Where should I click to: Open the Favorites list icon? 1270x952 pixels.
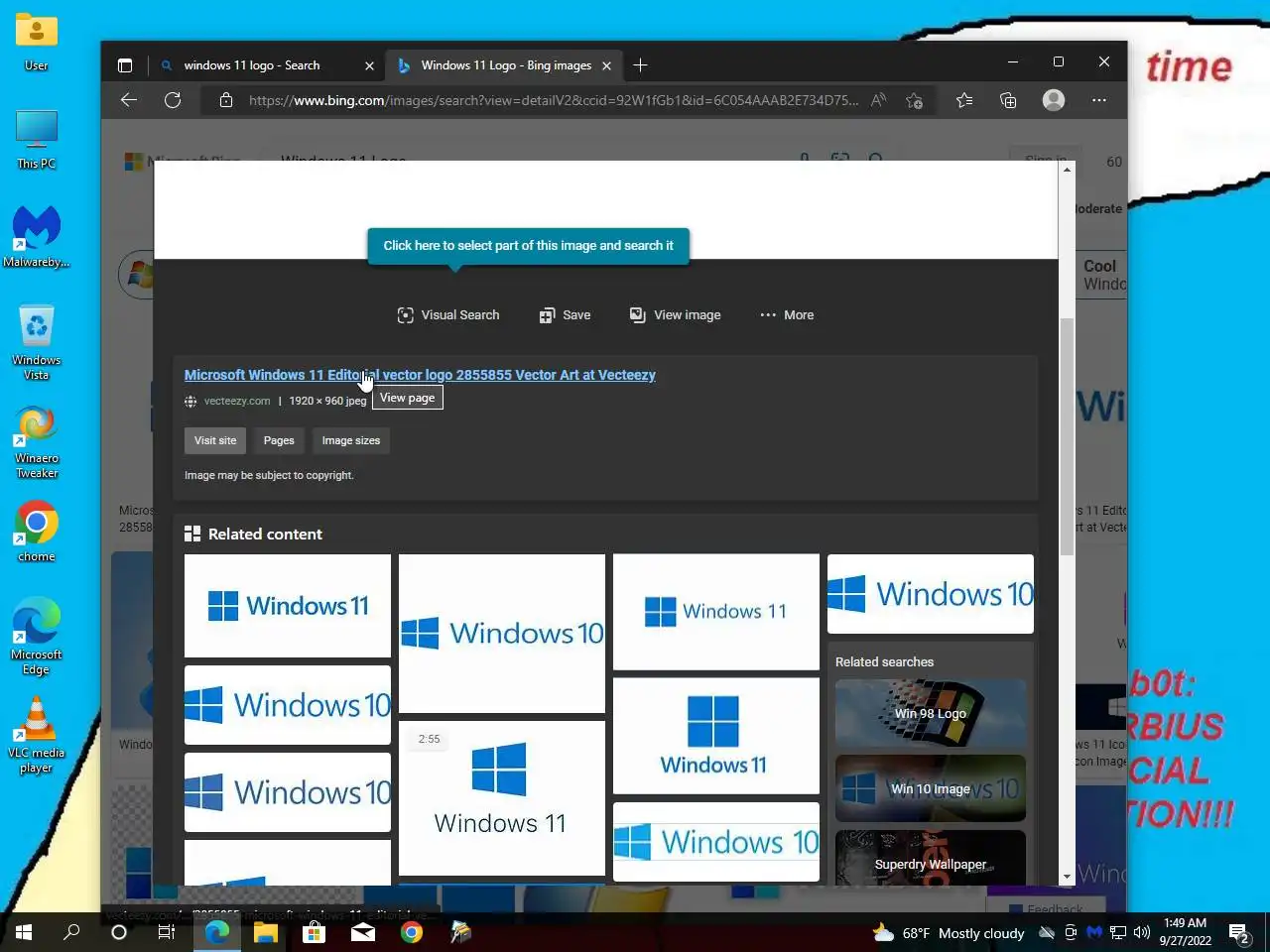coord(964,100)
